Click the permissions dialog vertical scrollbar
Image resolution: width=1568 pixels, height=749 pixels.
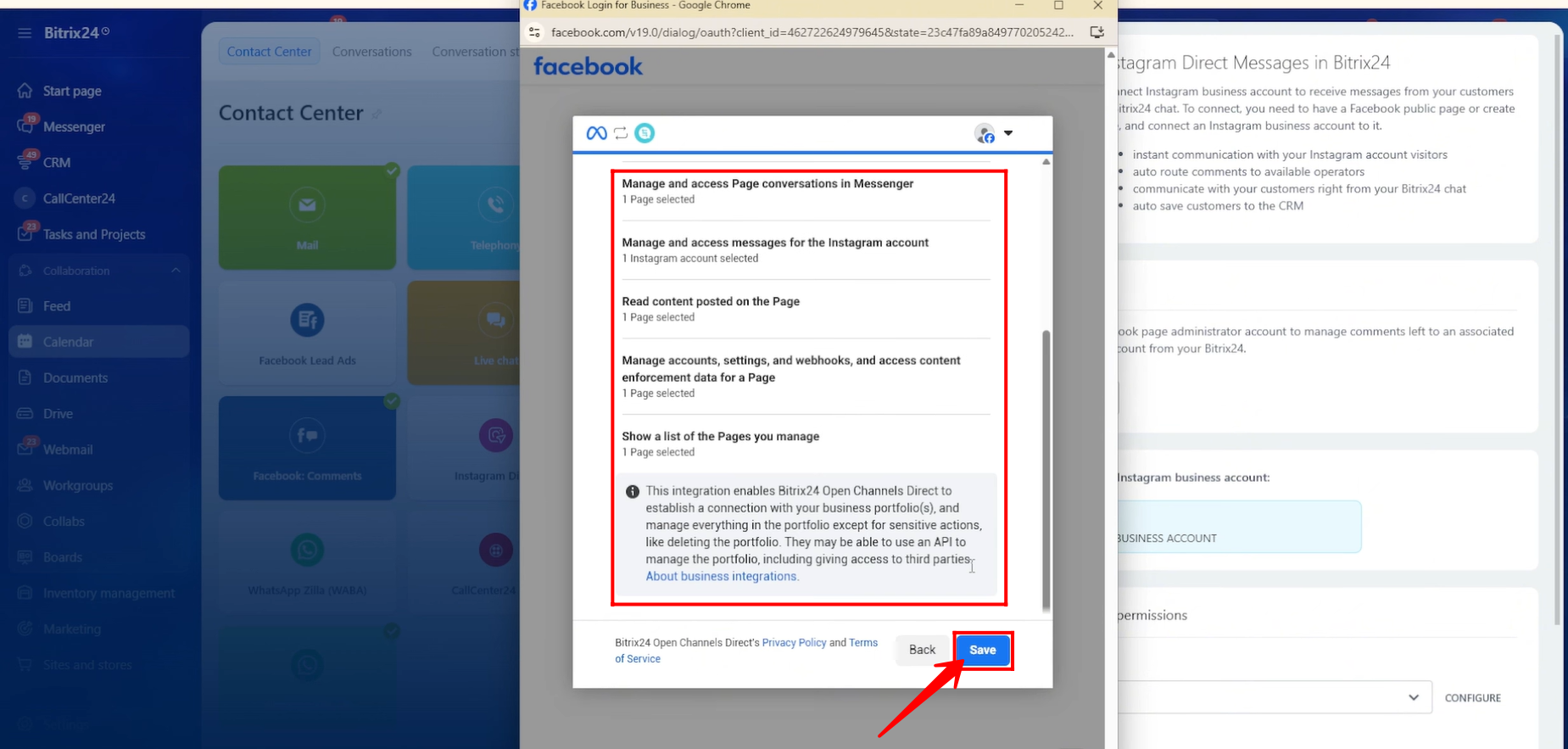click(1046, 467)
